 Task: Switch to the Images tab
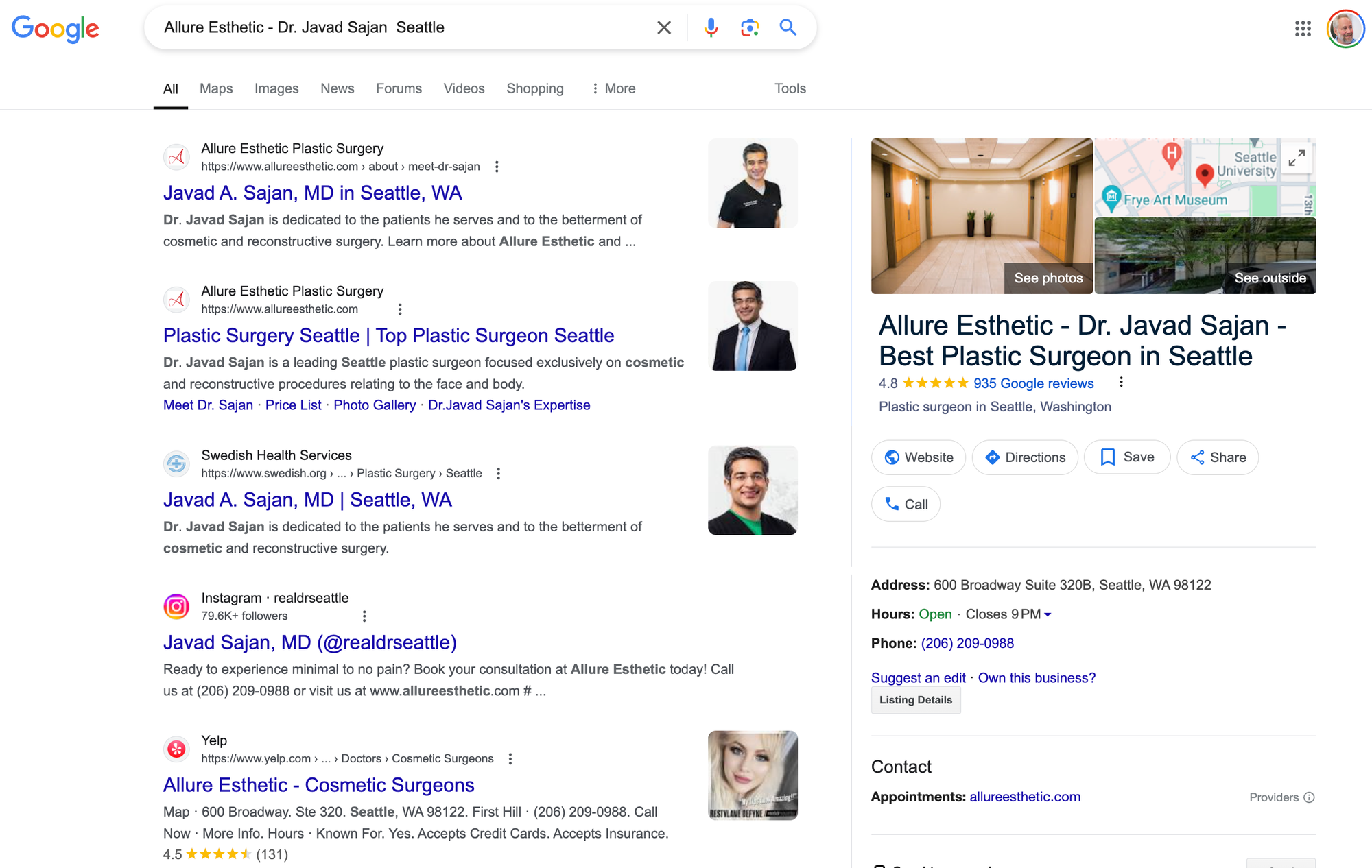pos(276,88)
